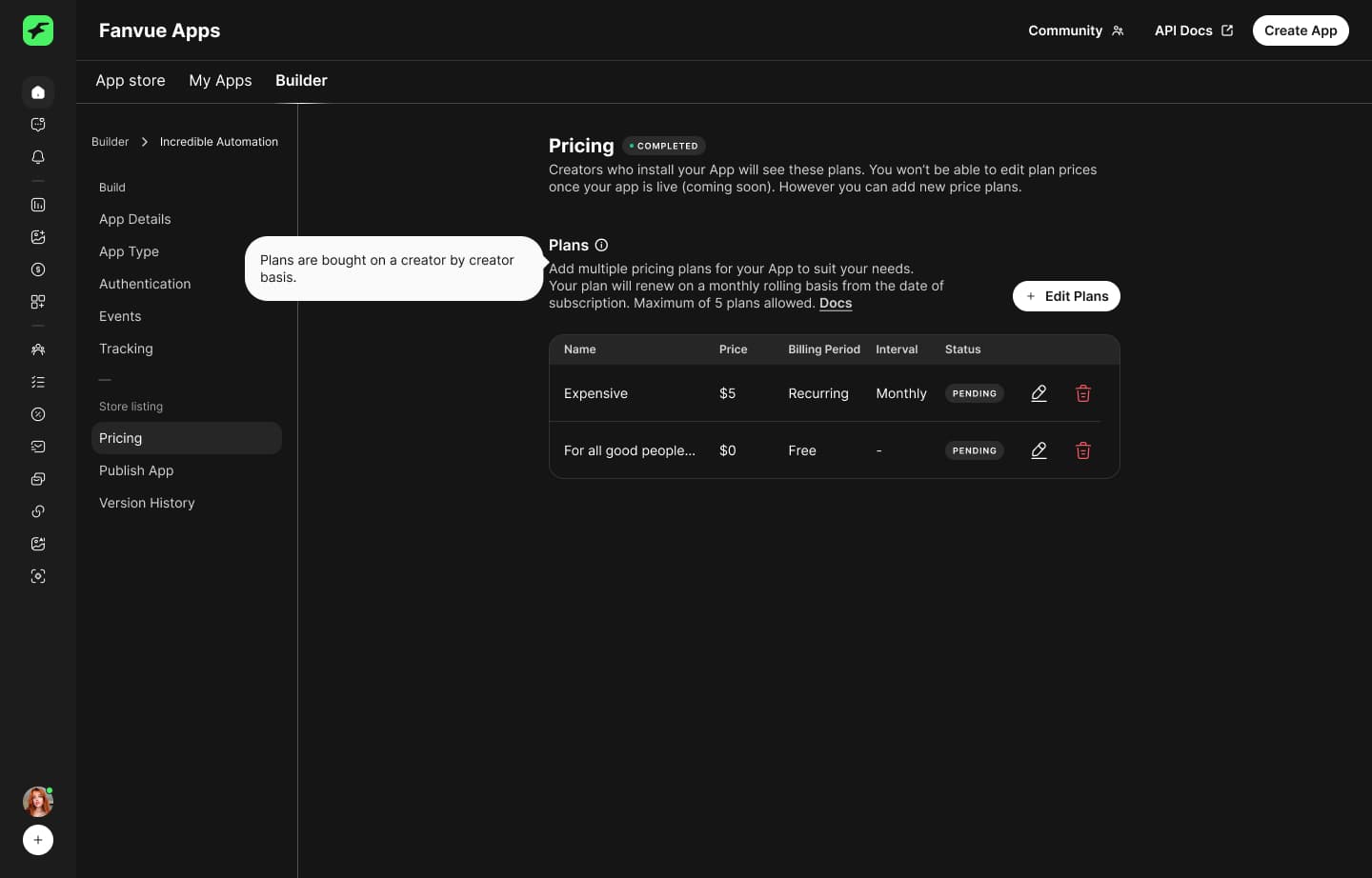This screenshot has width=1372, height=878.
Task: Open API Docs external link
Action: [x=1194, y=30]
